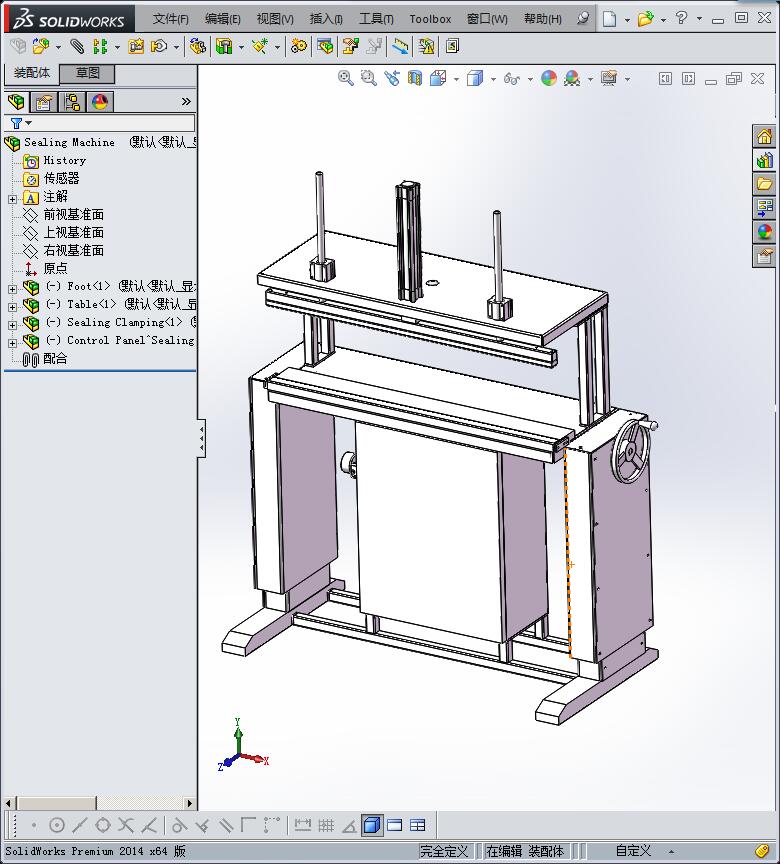Open the View Palette task pane
This screenshot has width=780, height=864.
point(765,208)
